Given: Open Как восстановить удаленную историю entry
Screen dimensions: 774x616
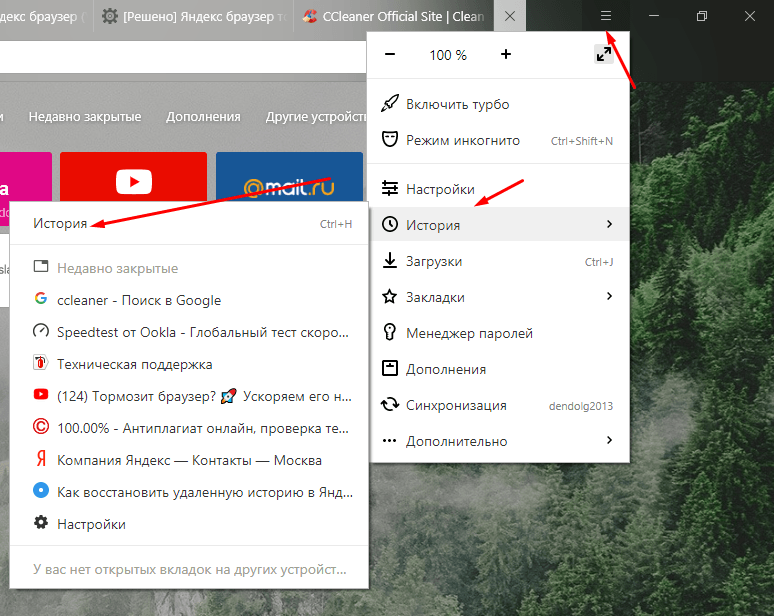Looking at the screenshot, I should click(189, 492).
